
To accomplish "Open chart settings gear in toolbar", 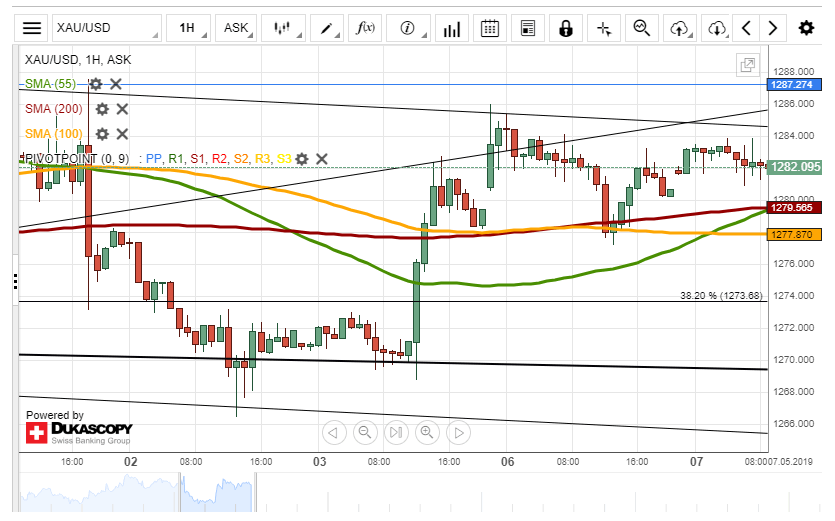I will click(x=806, y=28).
